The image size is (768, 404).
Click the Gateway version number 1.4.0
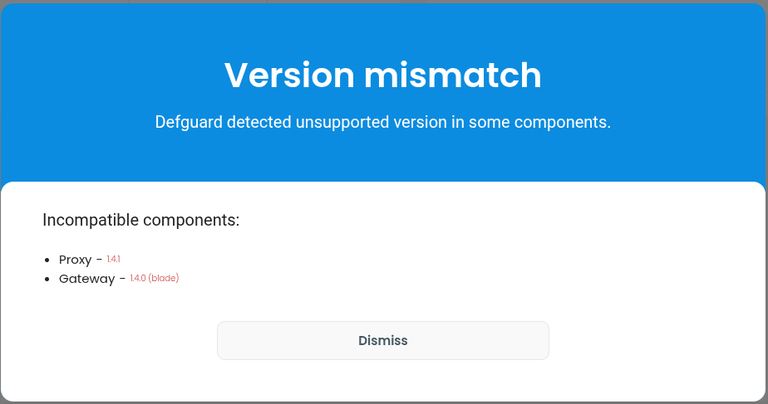click(137, 278)
